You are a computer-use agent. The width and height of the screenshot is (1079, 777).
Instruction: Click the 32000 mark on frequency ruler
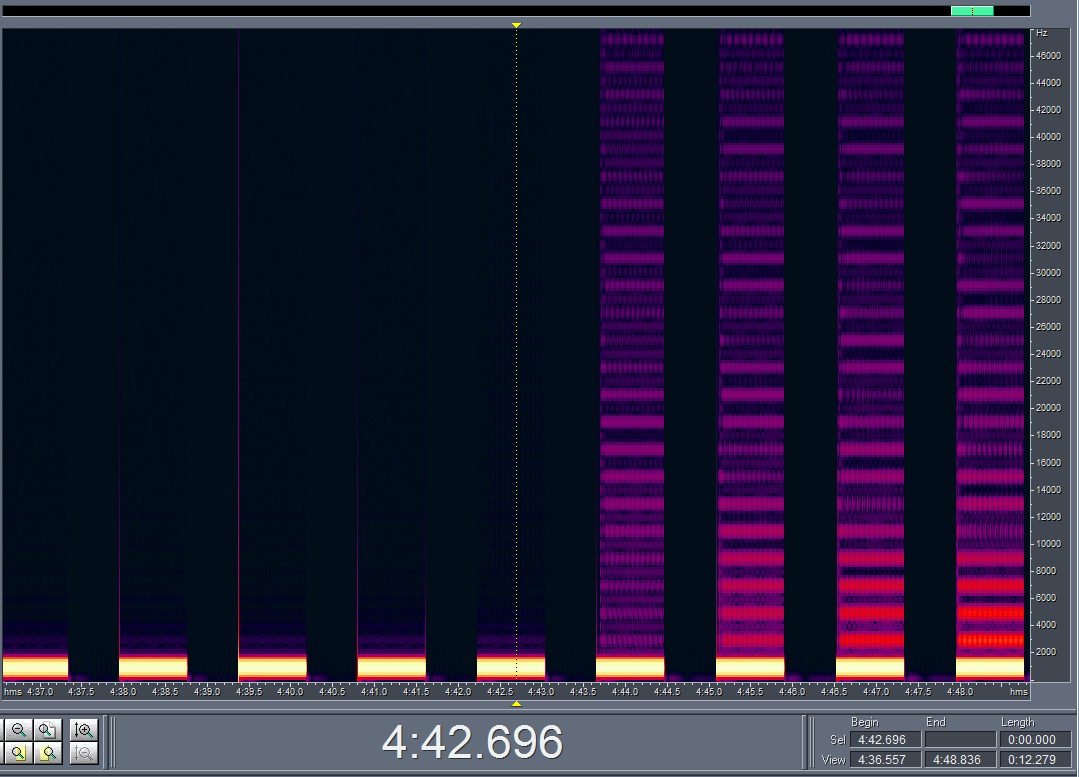[1048, 246]
